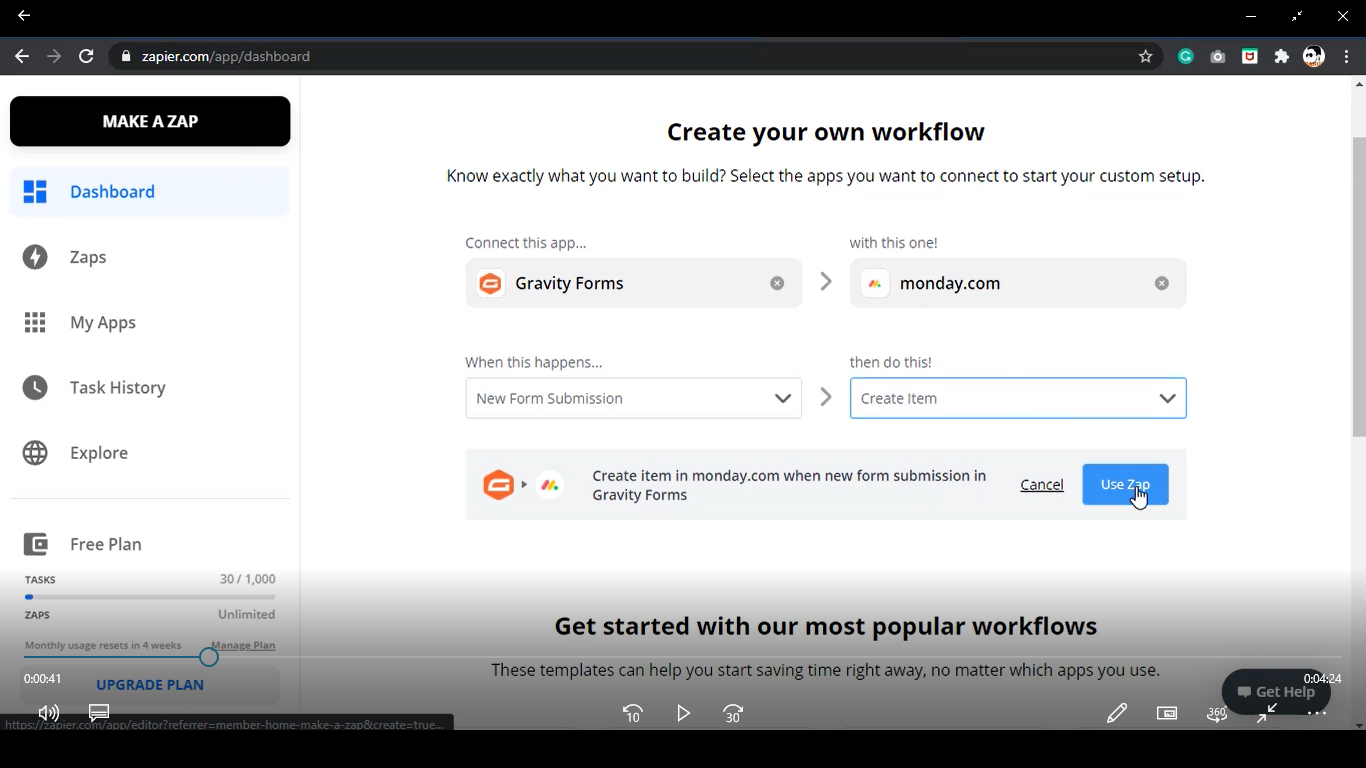The width and height of the screenshot is (1366, 768).
Task: Click the MAKE A ZAP button
Action: (x=150, y=121)
